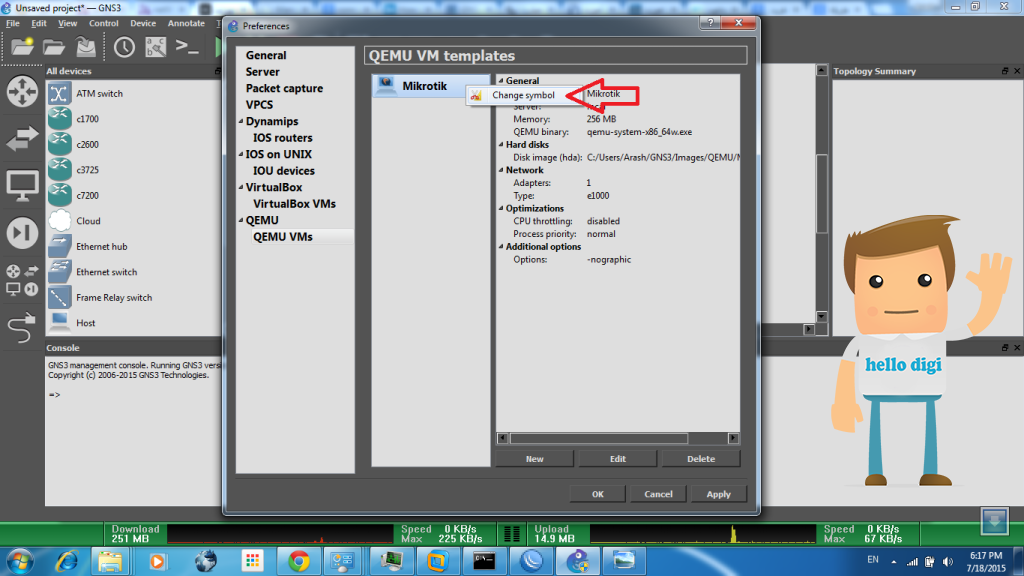Open the console connect icon in toolbar
Screen dimensions: 1024x576
(x=187, y=47)
